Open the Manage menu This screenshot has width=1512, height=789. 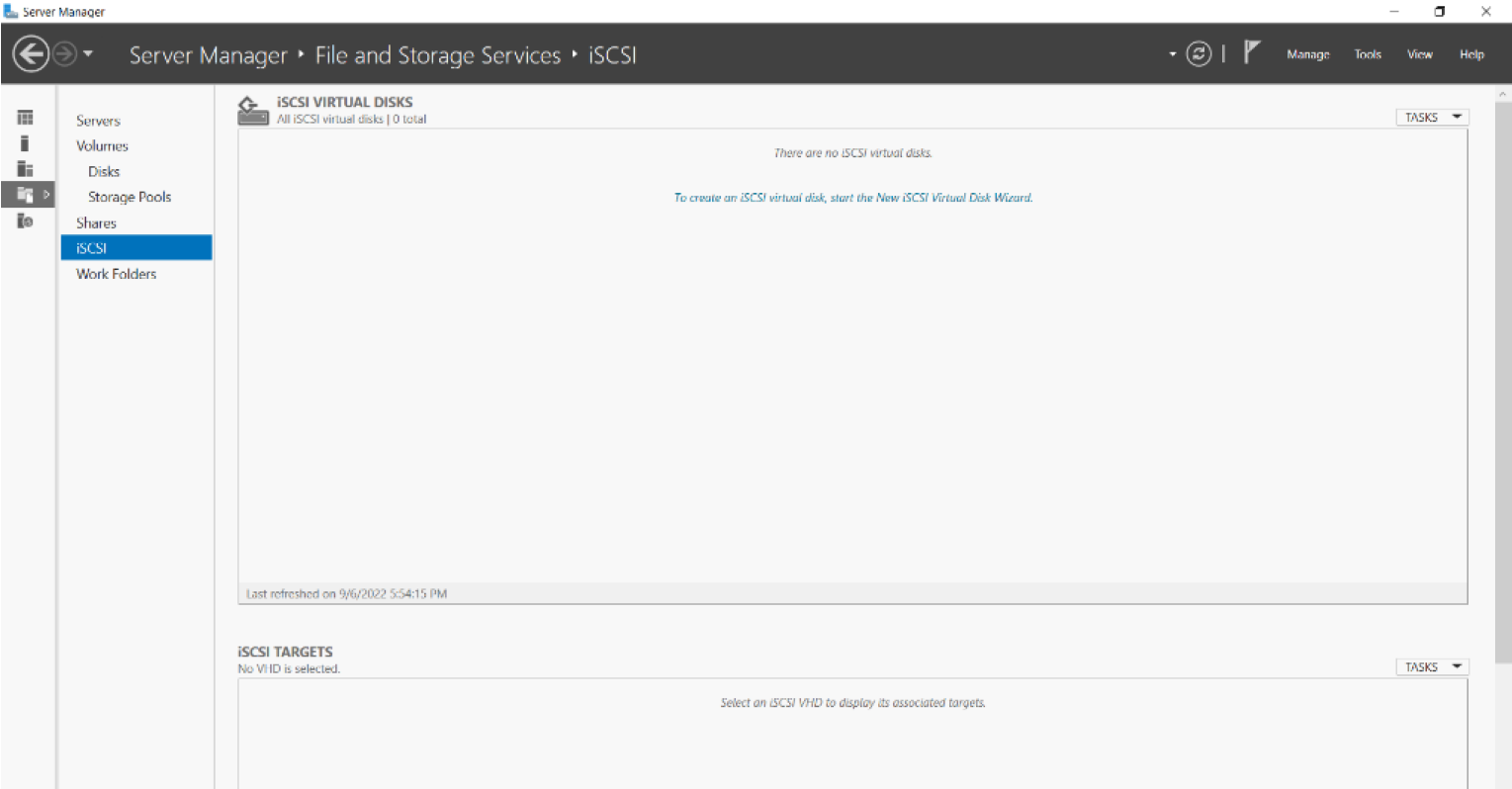coord(1307,55)
